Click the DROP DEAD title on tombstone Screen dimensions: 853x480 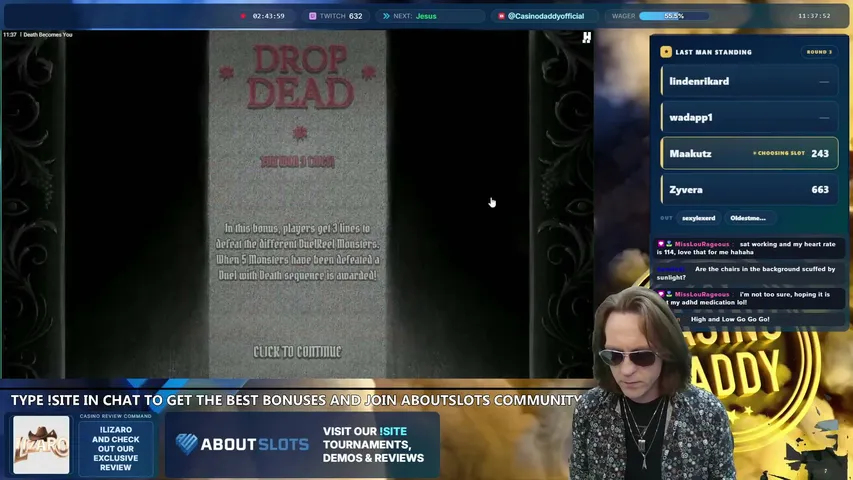300,76
